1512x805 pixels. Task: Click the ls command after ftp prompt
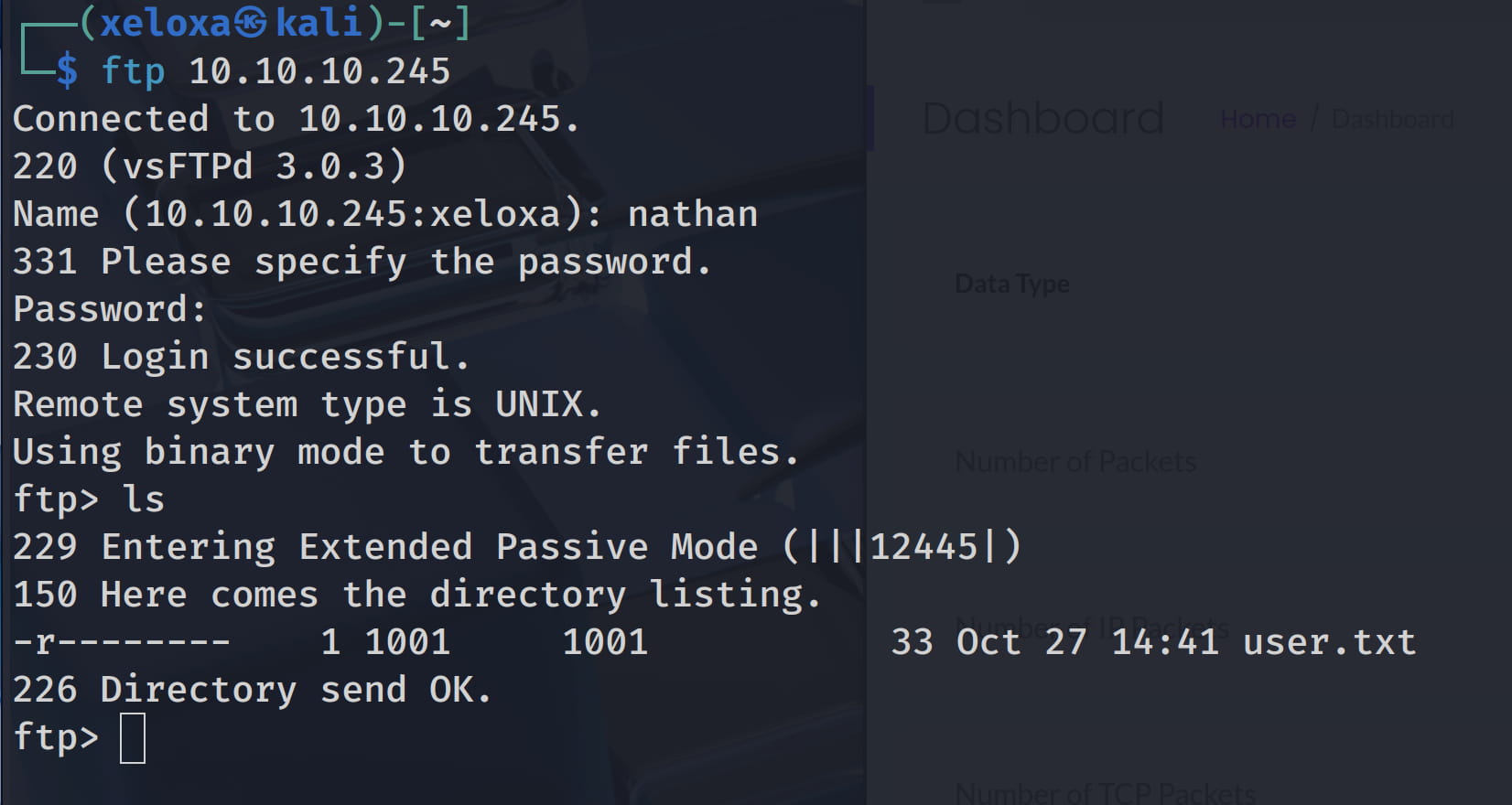[144, 499]
